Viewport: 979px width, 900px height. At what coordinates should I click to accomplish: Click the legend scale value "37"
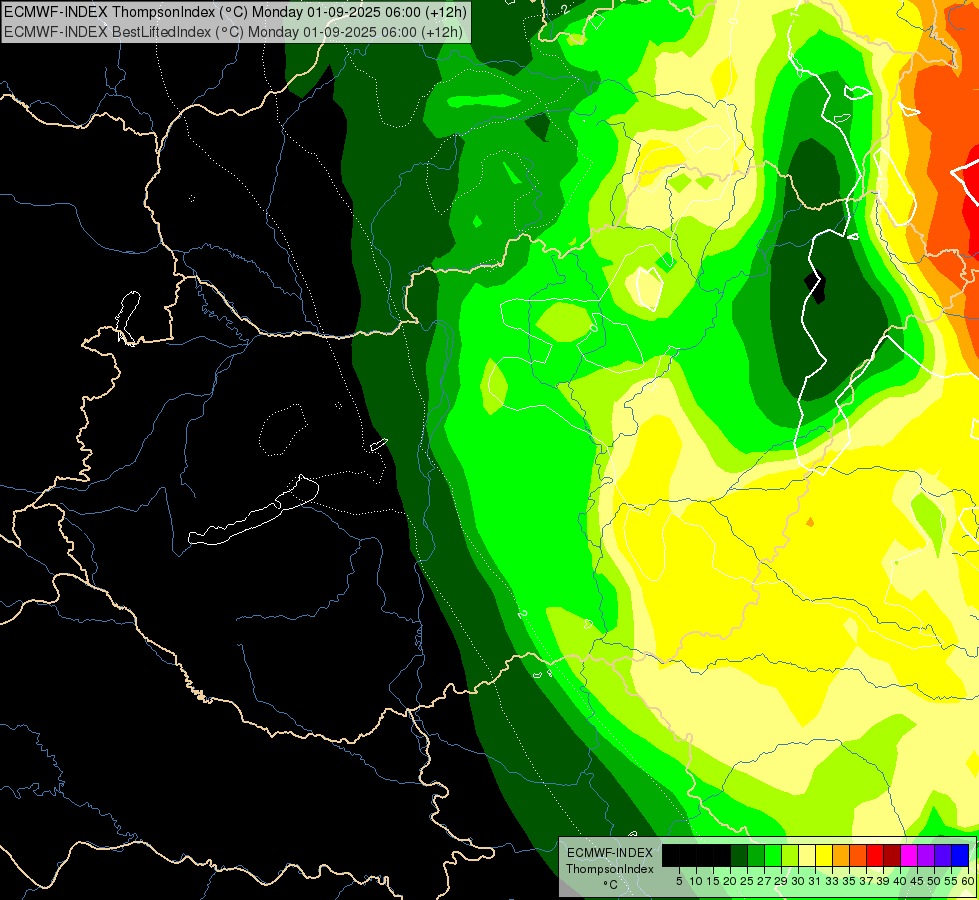pyautogui.click(x=867, y=881)
